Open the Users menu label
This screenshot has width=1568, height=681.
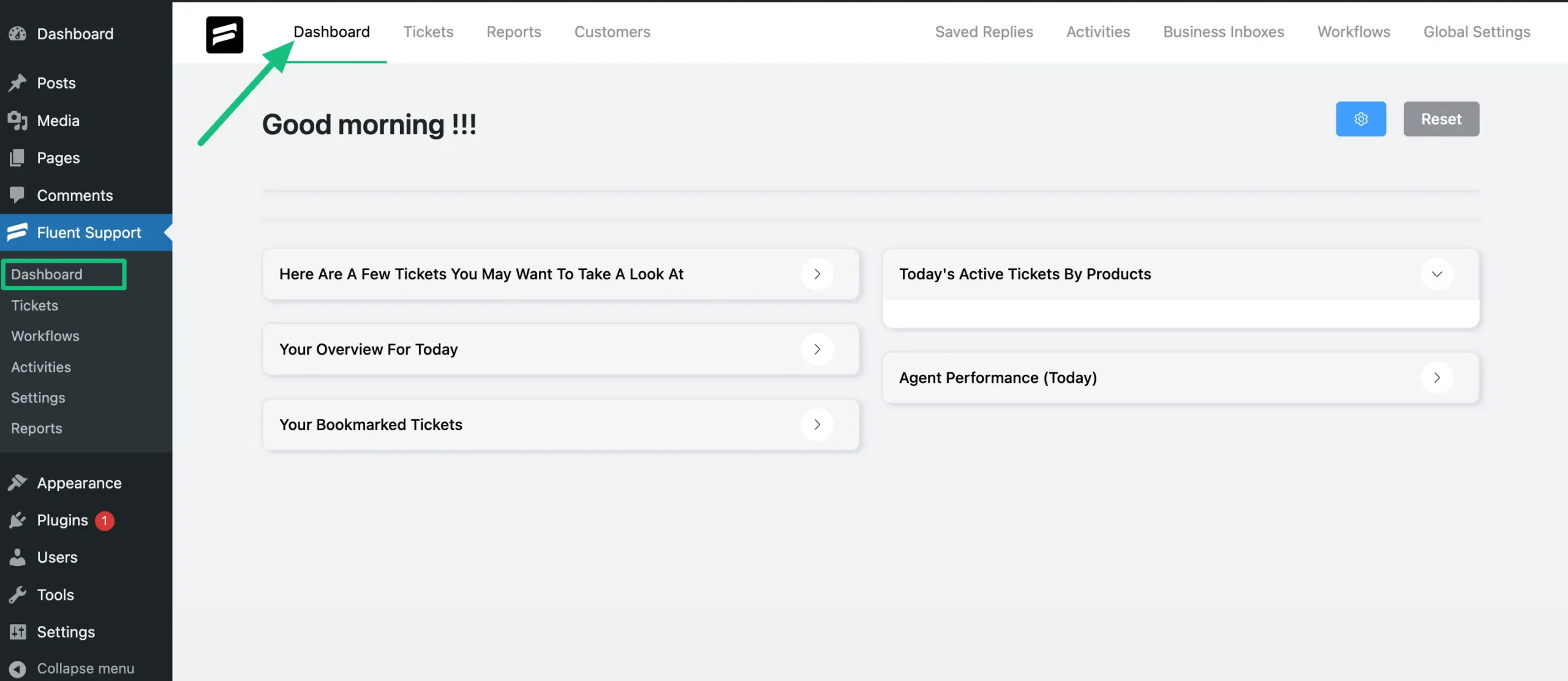point(57,557)
